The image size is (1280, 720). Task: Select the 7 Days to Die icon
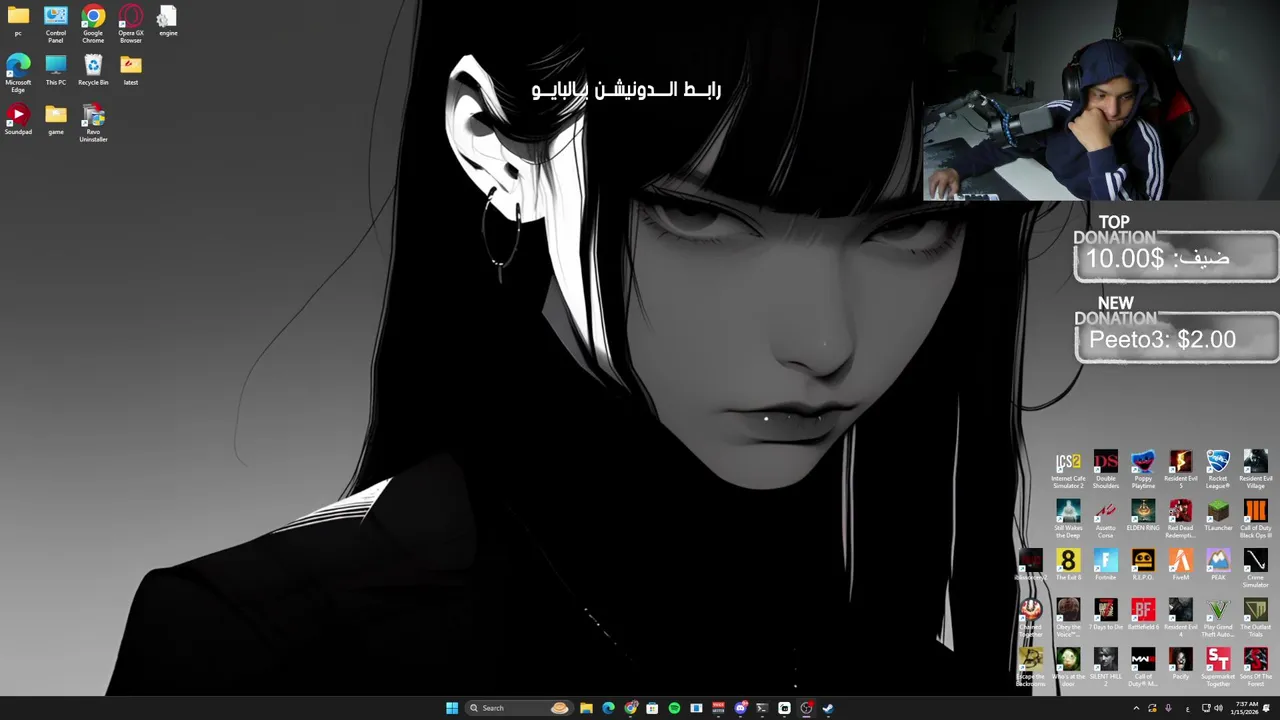click(1106, 615)
